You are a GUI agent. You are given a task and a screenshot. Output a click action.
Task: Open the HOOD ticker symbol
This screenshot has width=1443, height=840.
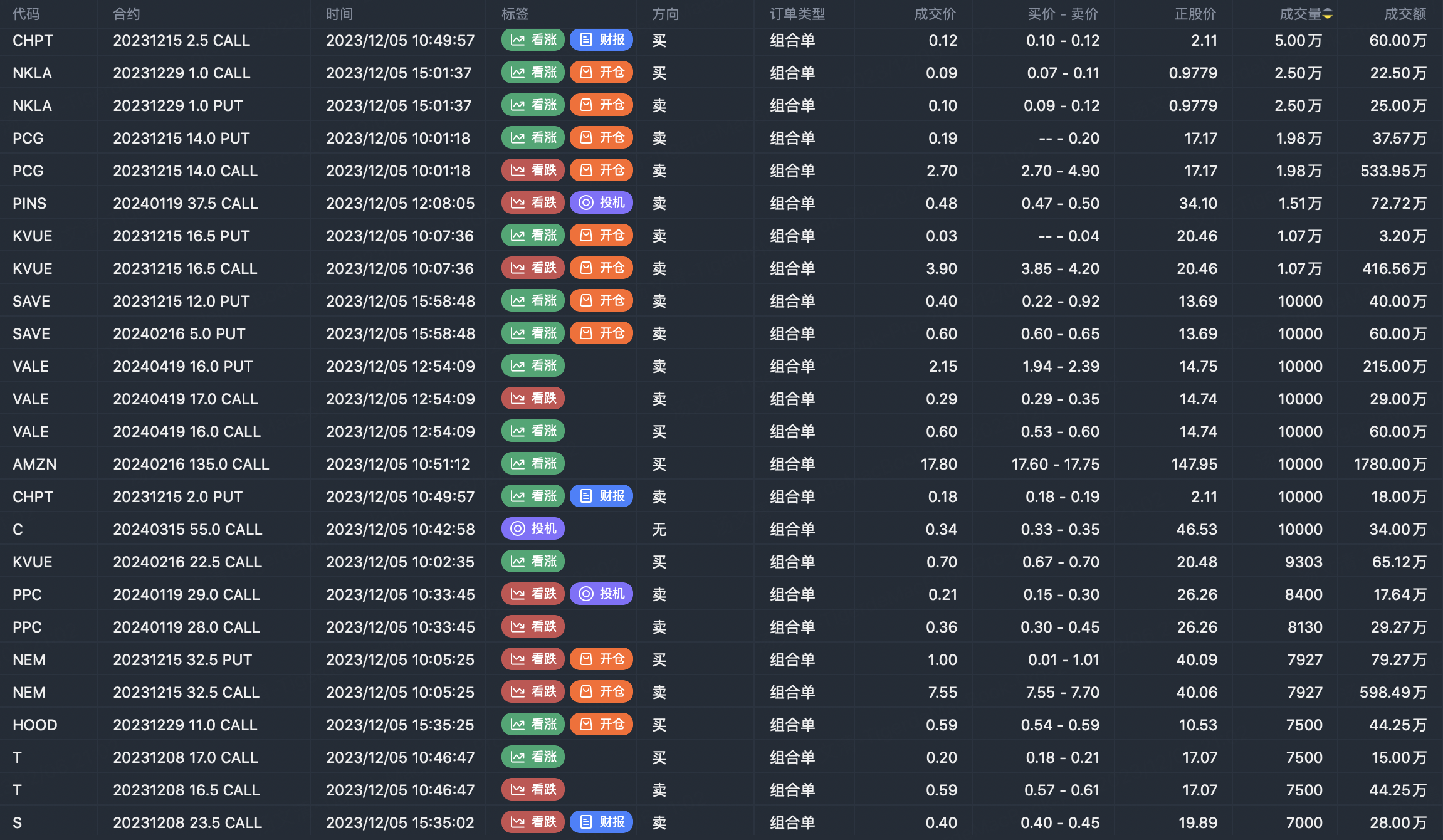pyautogui.click(x=34, y=725)
